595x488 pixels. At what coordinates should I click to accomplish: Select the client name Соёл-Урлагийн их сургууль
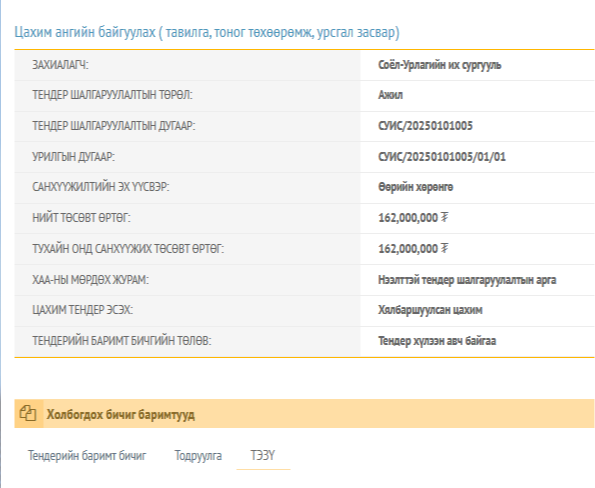439,65
